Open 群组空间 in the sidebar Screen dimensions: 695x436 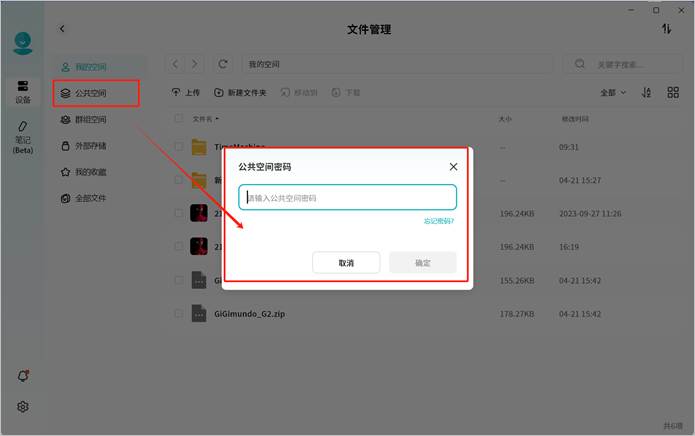[90, 120]
